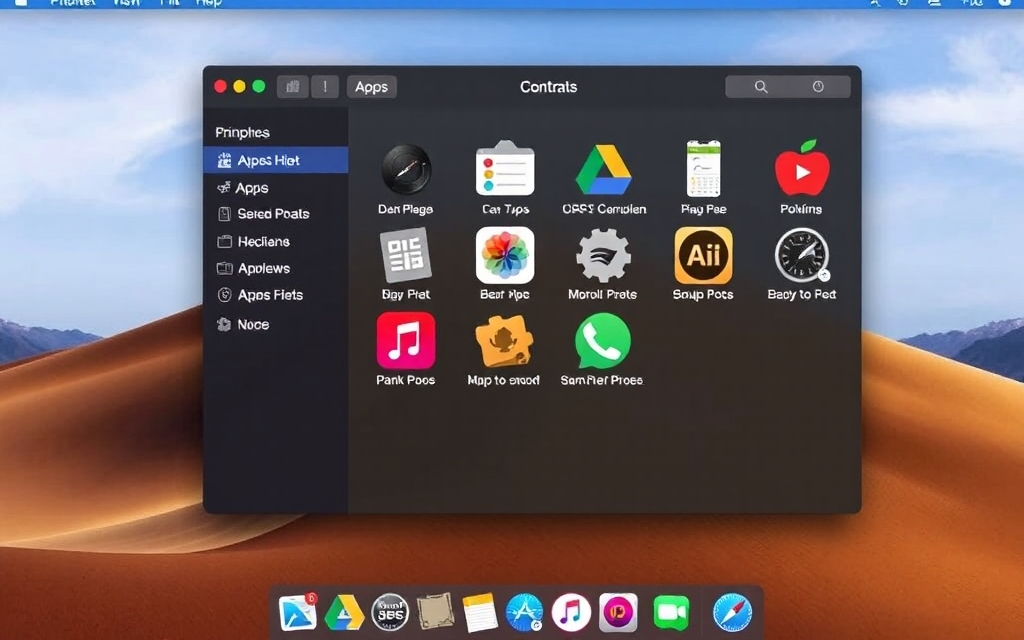Image resolution: width=1024 pixels, height=640 pixels.
Task: Open the Car Tips reminders list icon
Action: (x=505, y=168)
